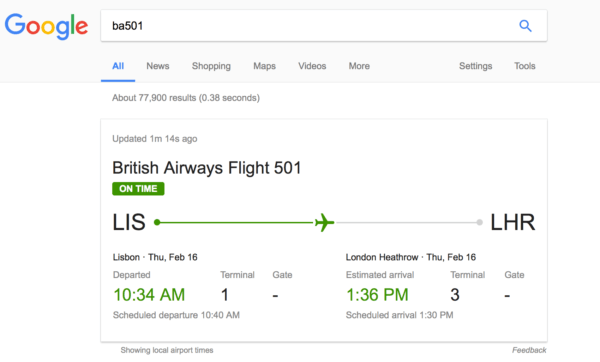Click the 1:36 PM estimated arrival time

click(377, 295)
